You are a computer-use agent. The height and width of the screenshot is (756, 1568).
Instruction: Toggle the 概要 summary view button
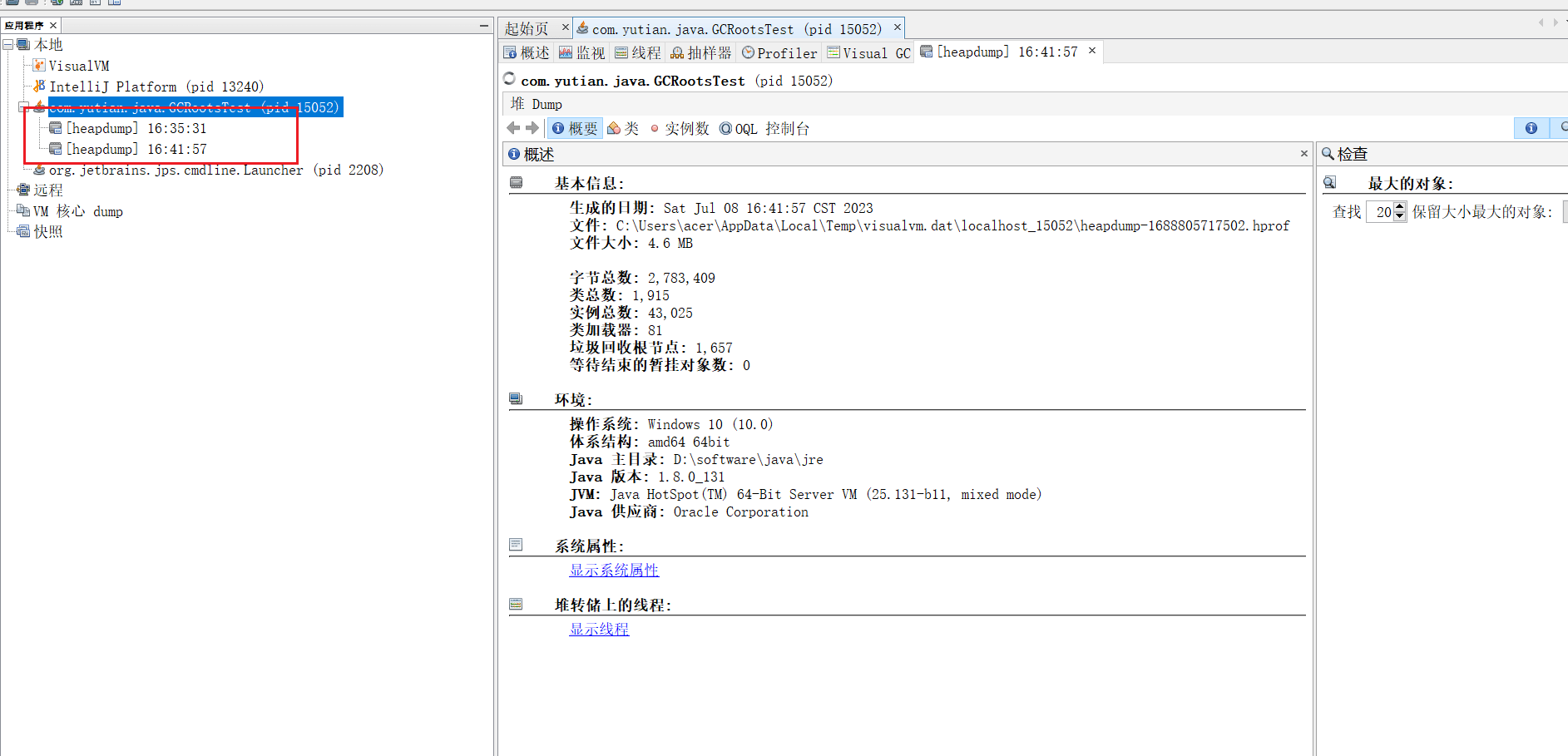click(575, 128)
